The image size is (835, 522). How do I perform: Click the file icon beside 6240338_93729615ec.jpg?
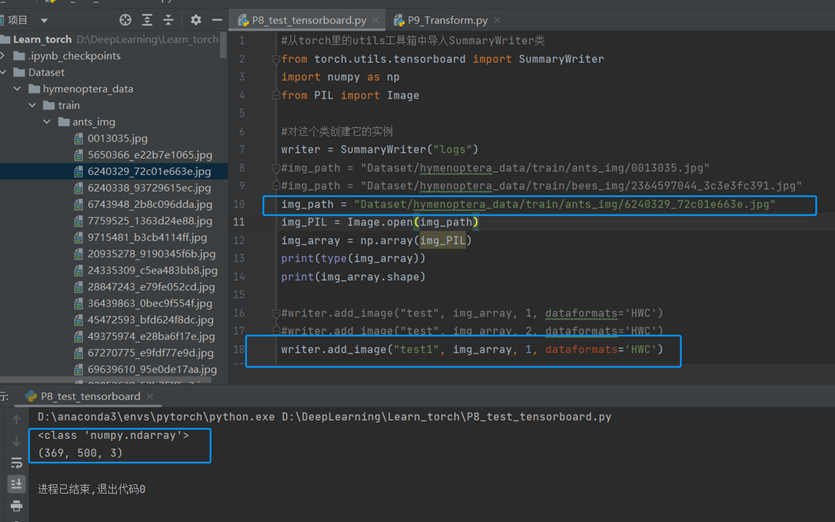(78, 189)
